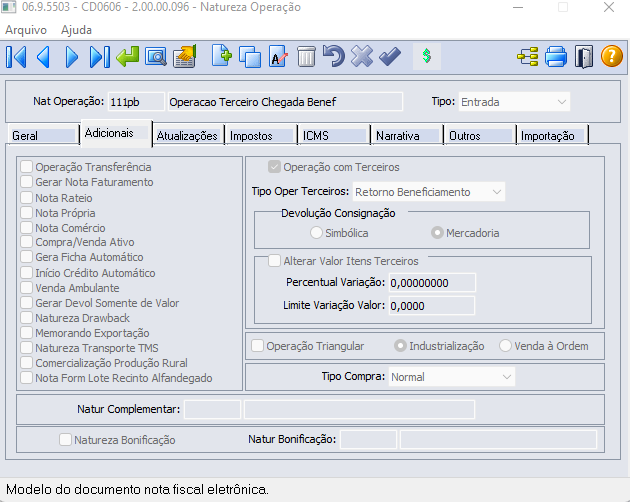Click the Percentual Variação field

[x=432, y=283]
